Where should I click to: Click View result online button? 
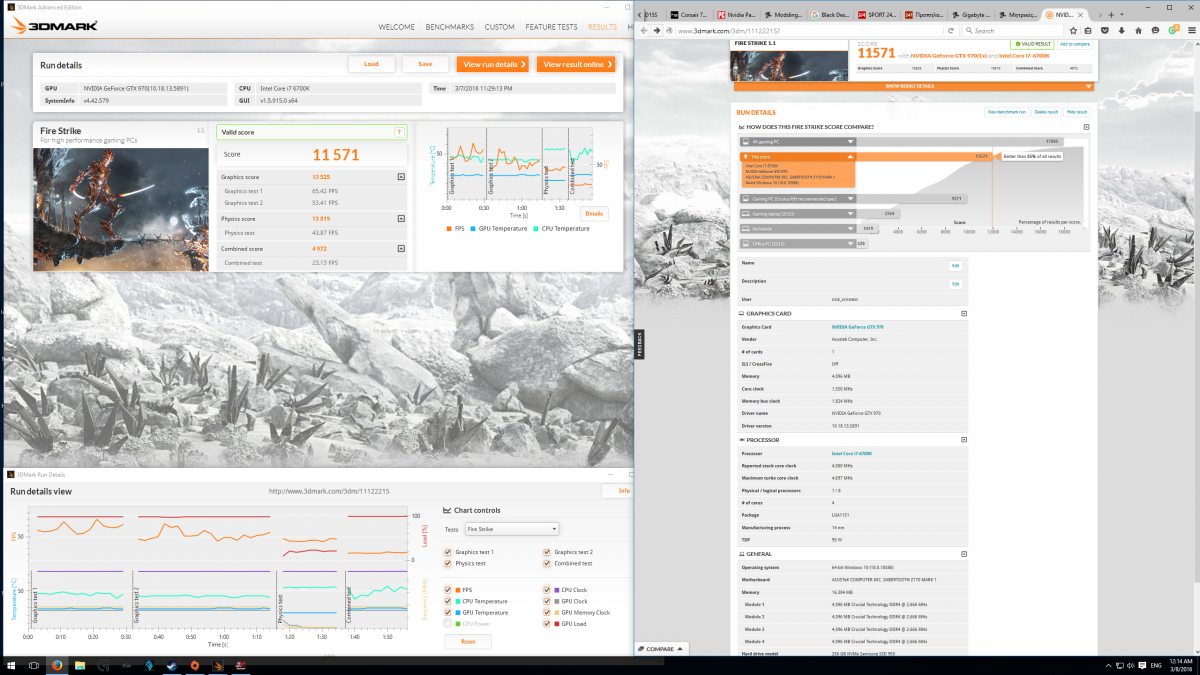coord(575,64)
